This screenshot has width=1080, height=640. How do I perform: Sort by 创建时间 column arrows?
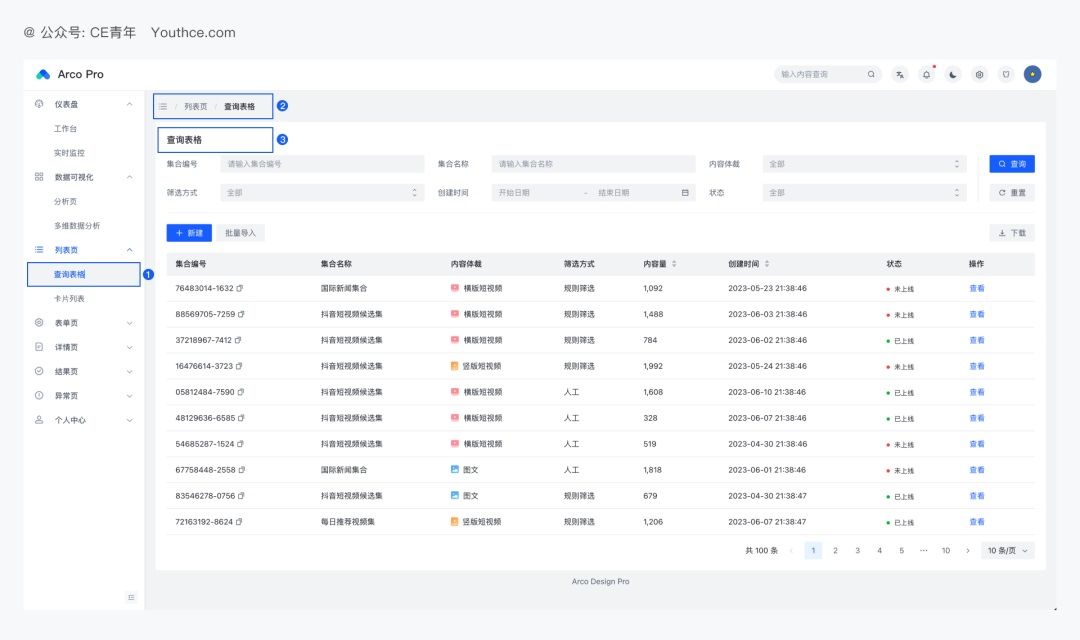click(767, 264)
